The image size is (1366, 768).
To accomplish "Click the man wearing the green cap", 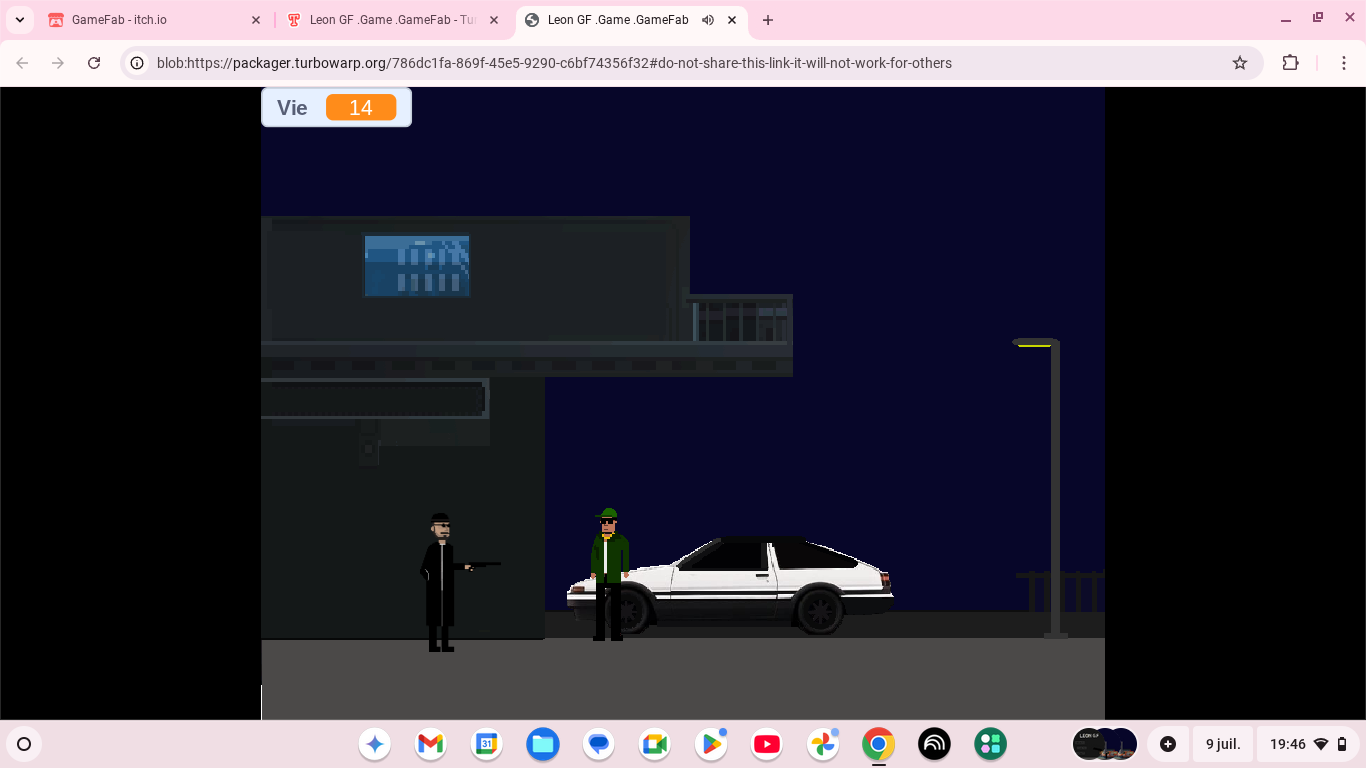I will (x=609, y=575).
